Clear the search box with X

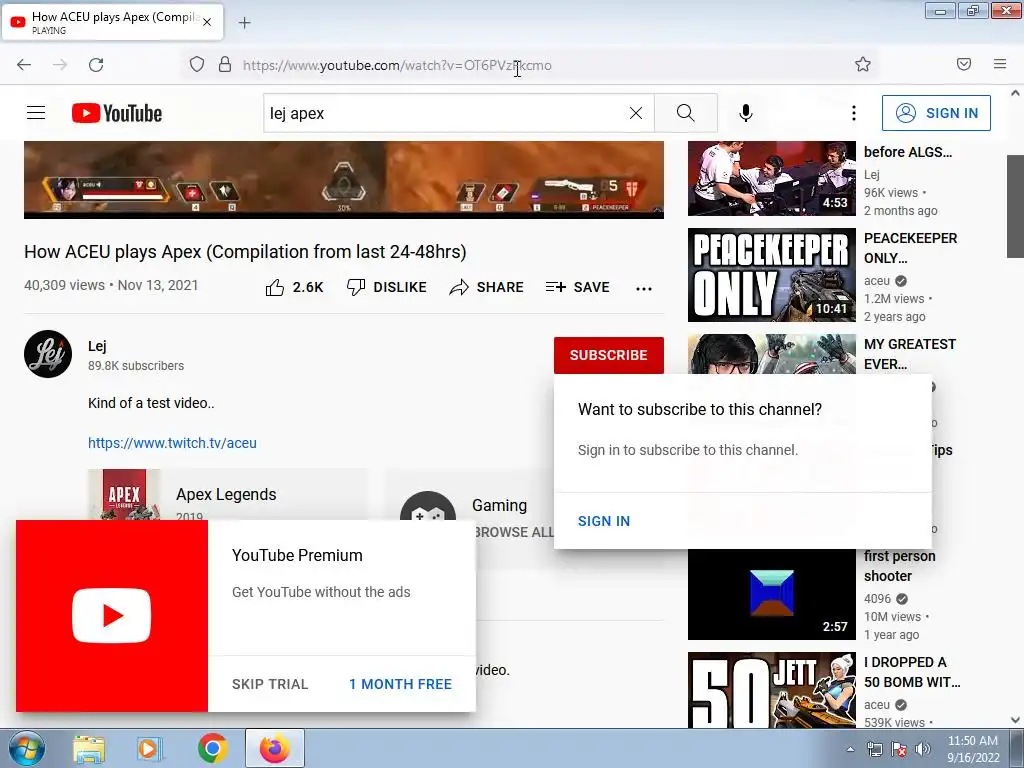pyautogui.click(x=635, y=113)
